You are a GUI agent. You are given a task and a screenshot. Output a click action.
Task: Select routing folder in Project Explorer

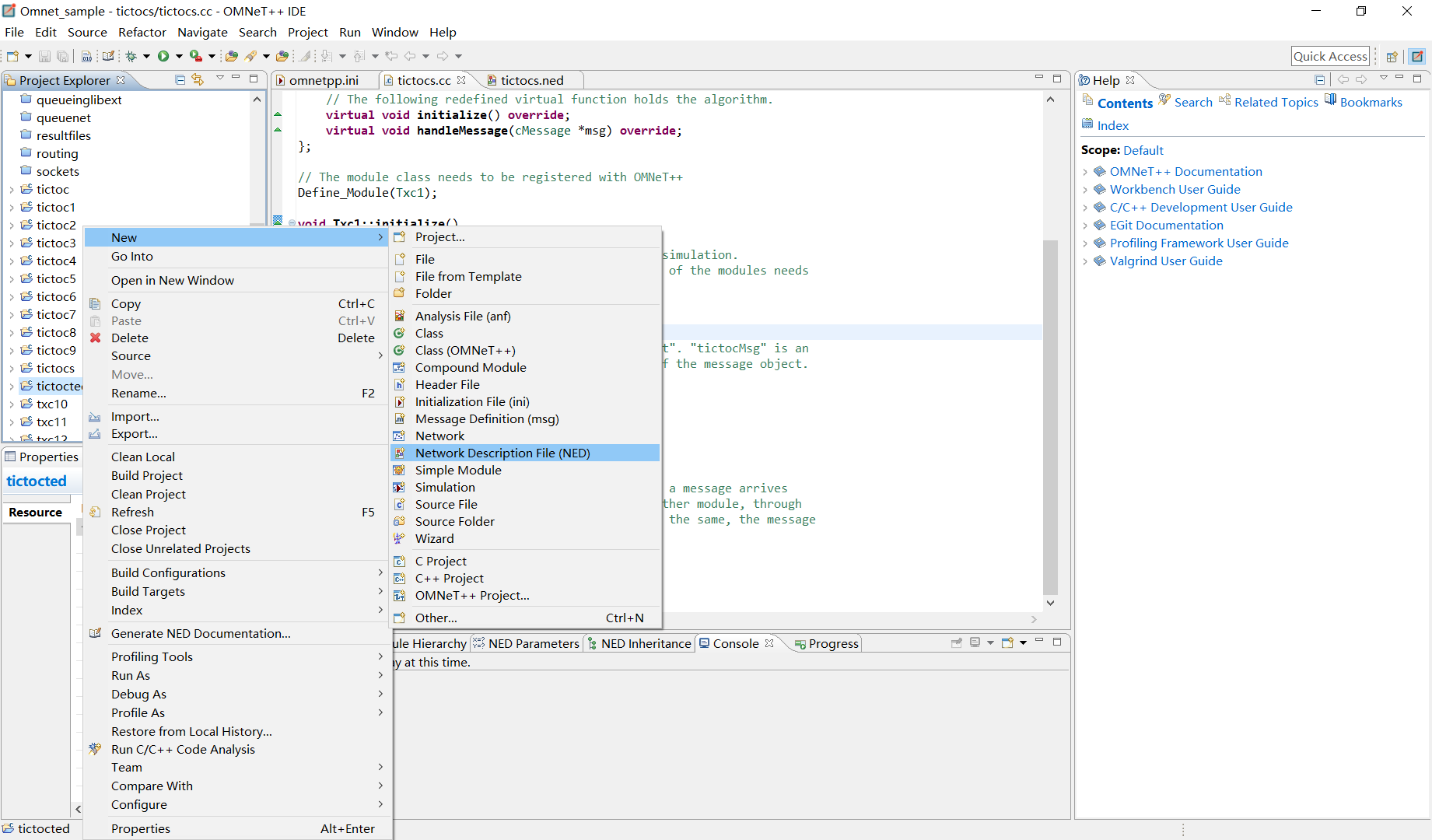point(57,153)
